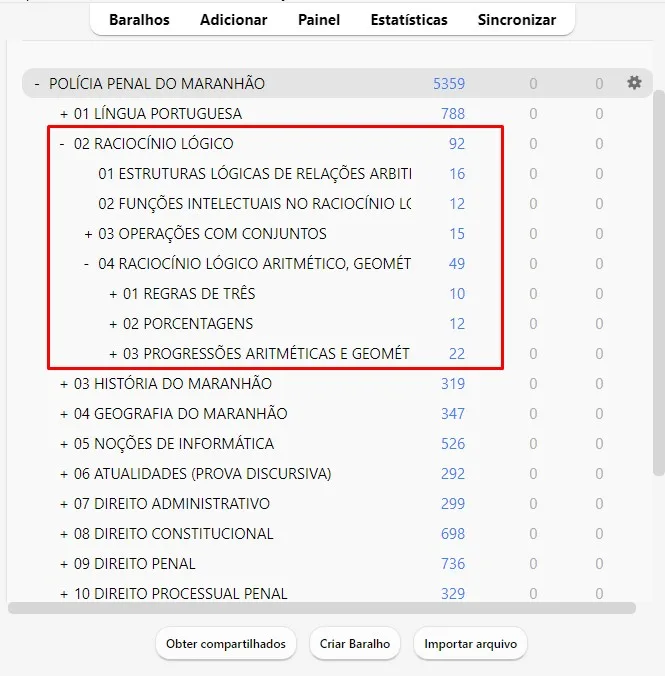Collapse 04 RACIOCÍNIO LÓGICO ARITMÉTICO subdeck

click(87, 263)
